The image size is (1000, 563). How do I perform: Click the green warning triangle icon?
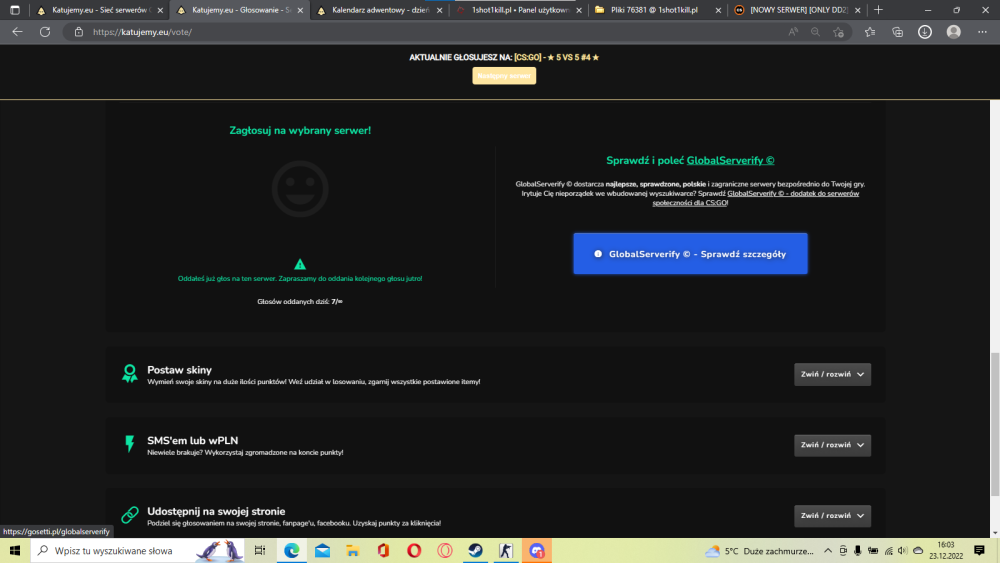(x=300, y=264)
